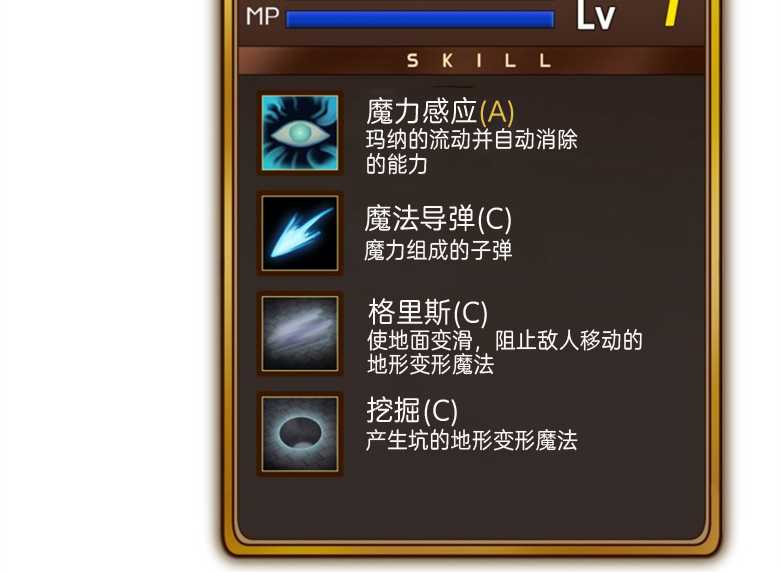
Task: Click the 挖掘(C) skill title
Action: coord(412,411)
